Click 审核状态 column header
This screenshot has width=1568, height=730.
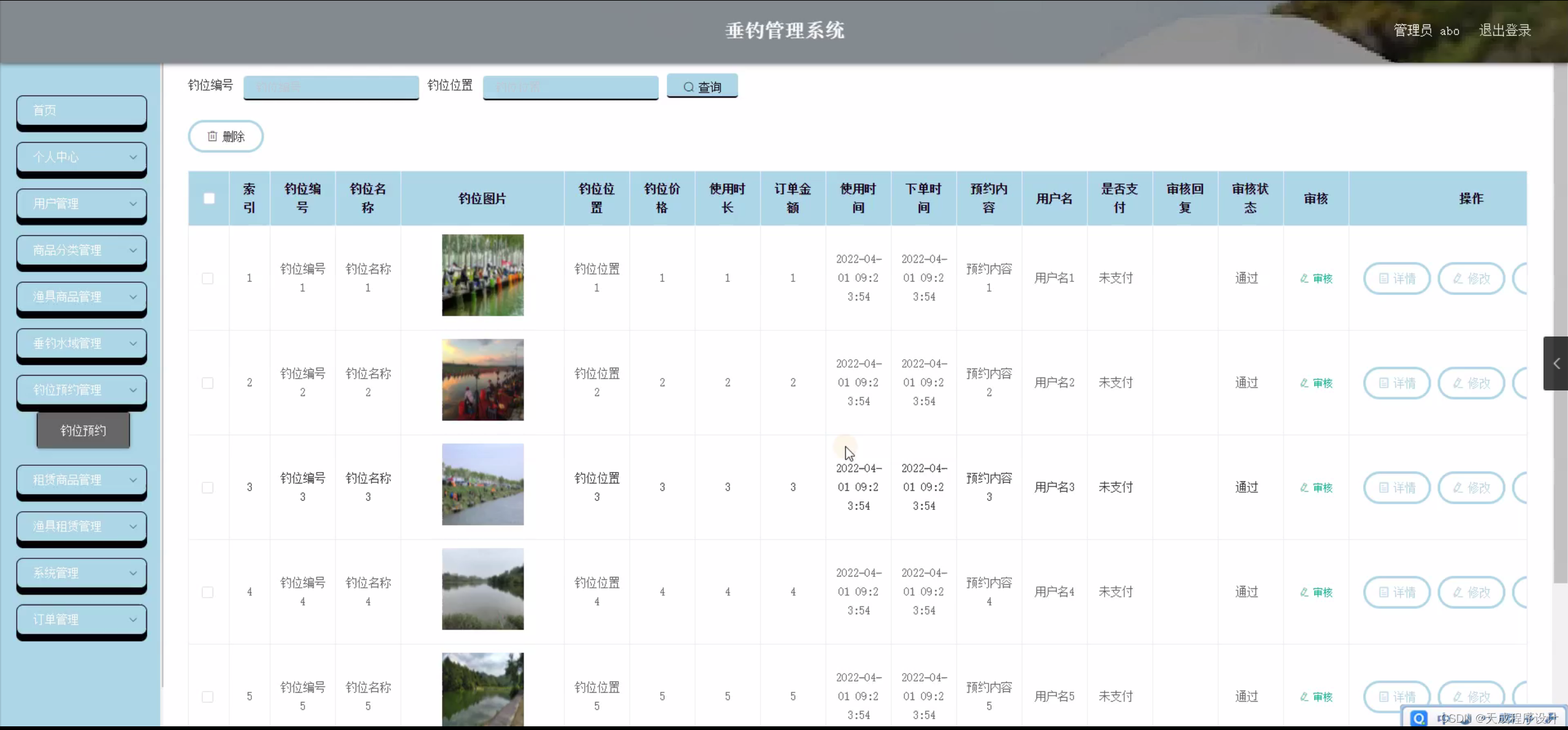click(1250, 199)
